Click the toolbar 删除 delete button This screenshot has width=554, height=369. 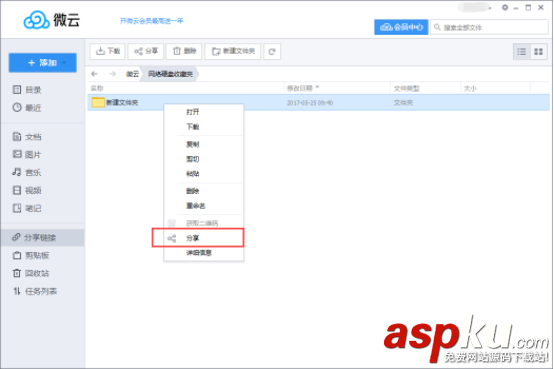pos(184,52)
